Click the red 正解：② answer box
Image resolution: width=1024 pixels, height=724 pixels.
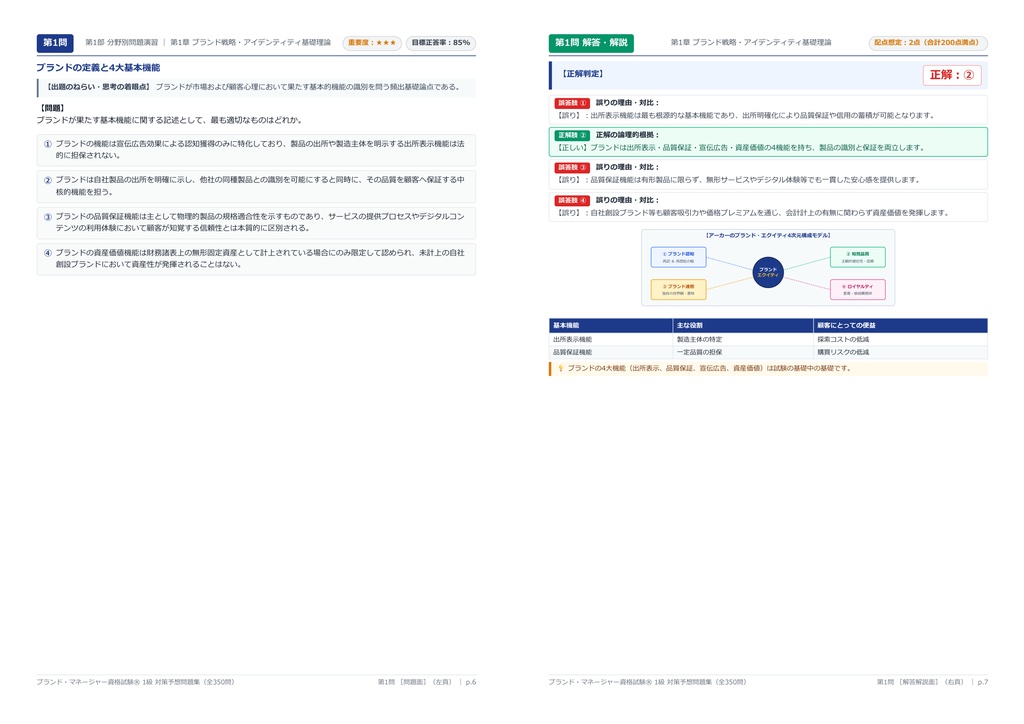click(952, 75)
